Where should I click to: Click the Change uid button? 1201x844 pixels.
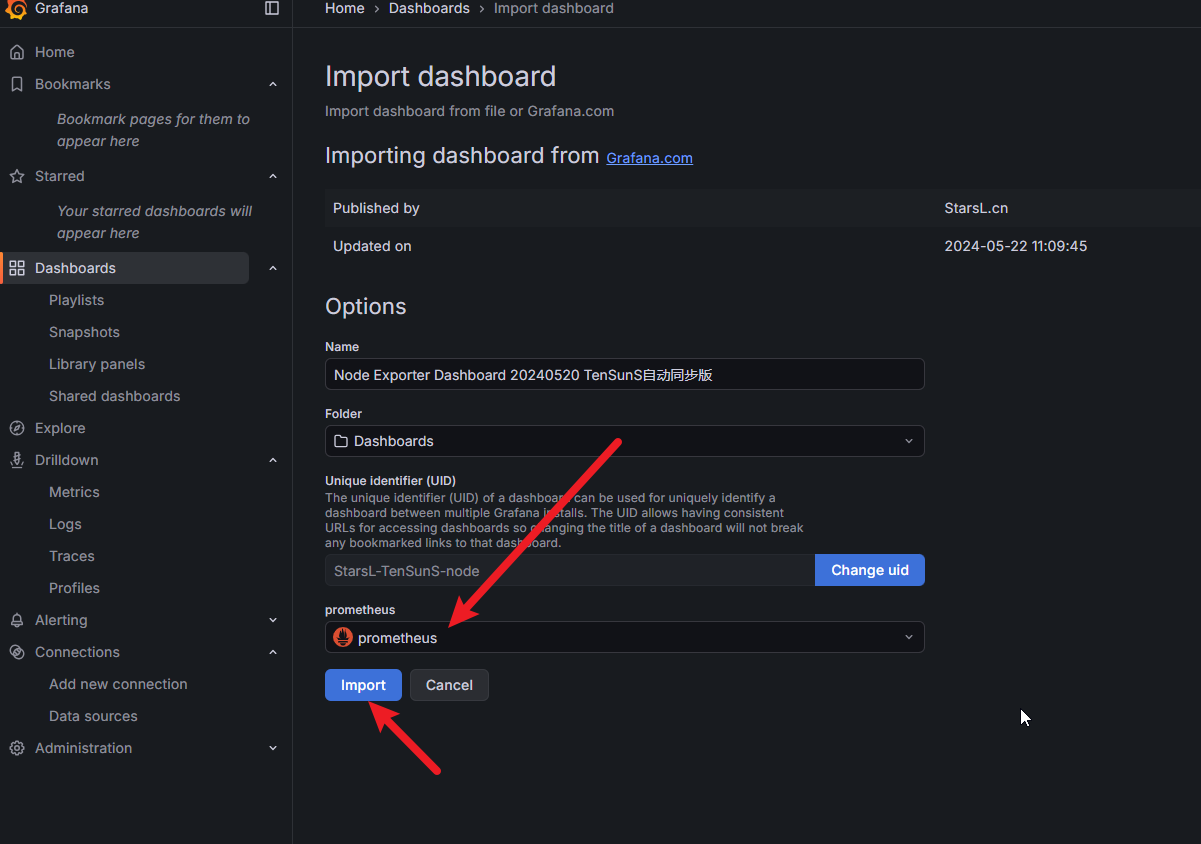[870, 570]
